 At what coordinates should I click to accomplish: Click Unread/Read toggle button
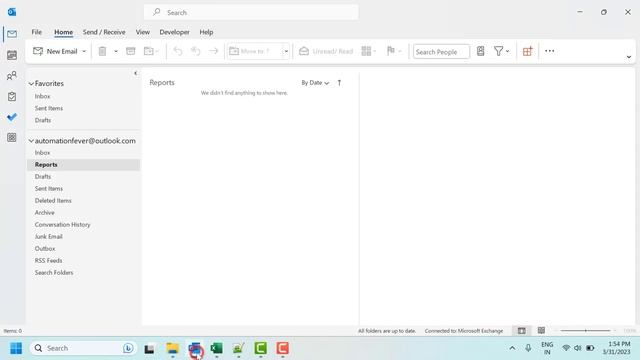(326, 51)
